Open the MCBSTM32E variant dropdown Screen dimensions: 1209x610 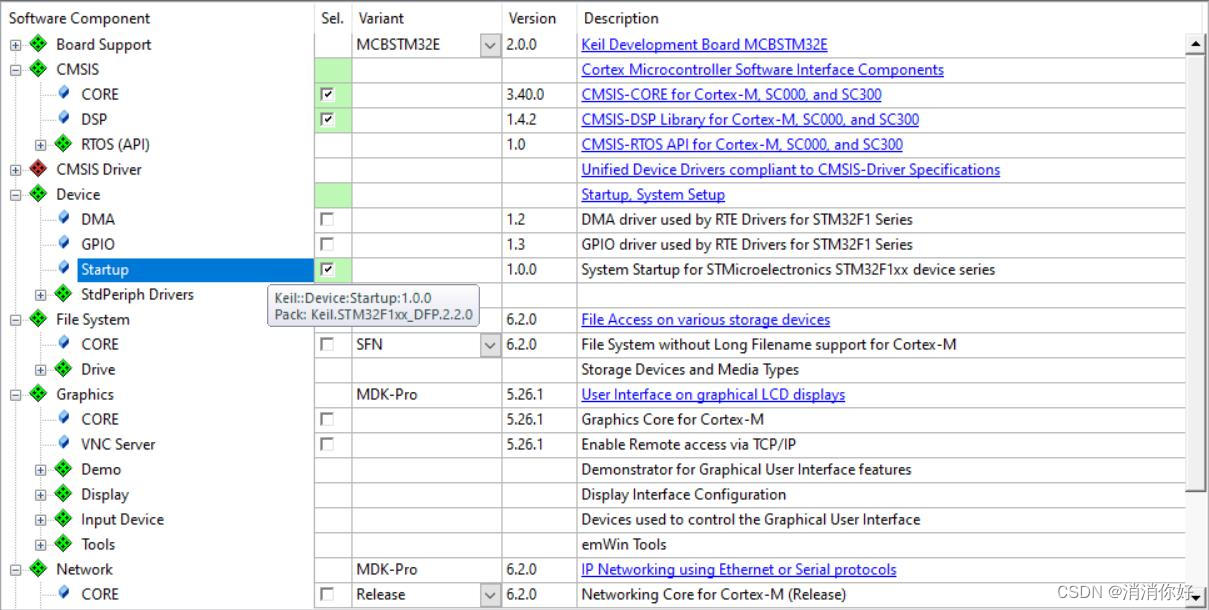(x=489, y=44)
